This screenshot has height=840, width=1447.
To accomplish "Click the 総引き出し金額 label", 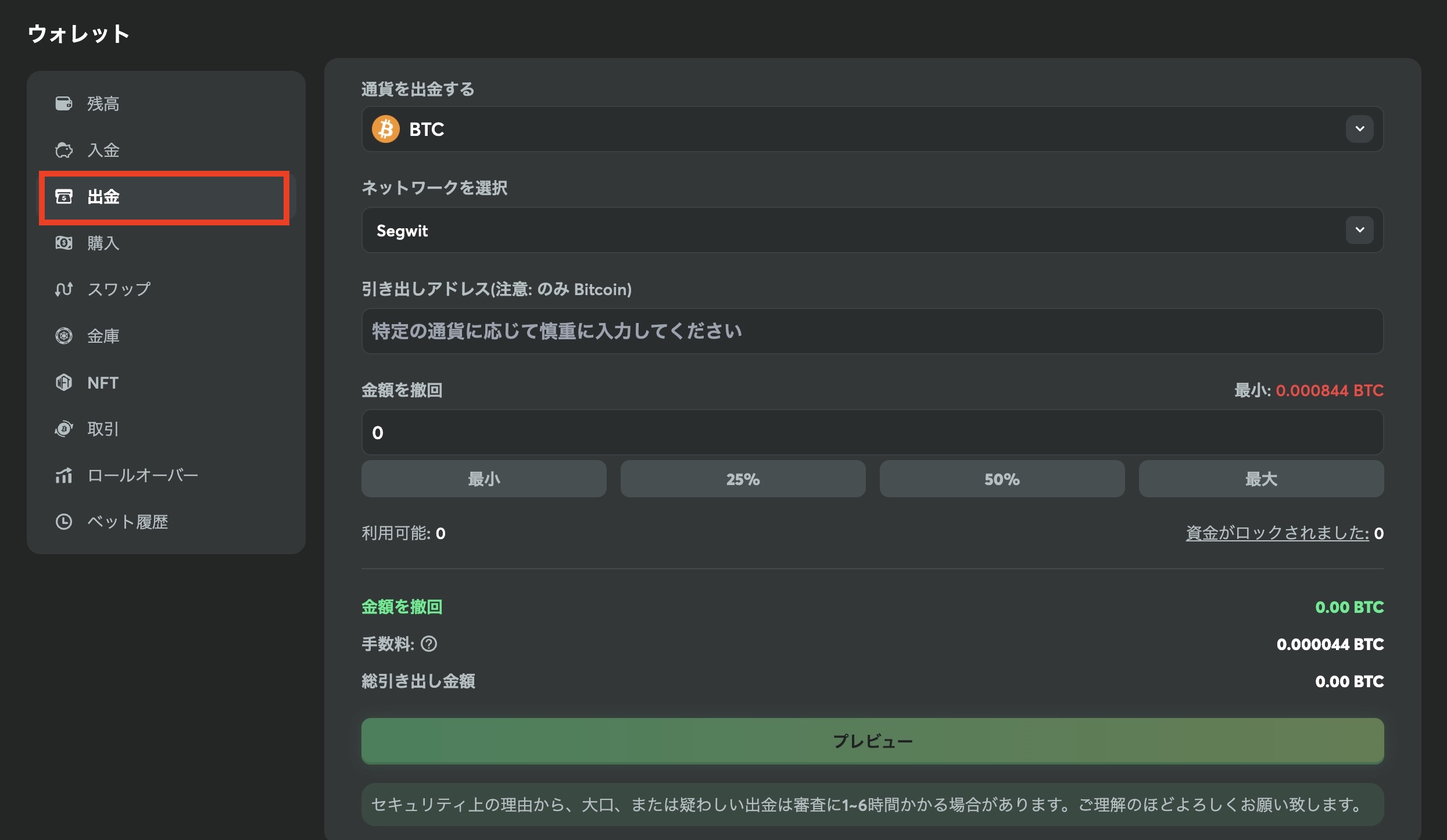I will 418,681.
